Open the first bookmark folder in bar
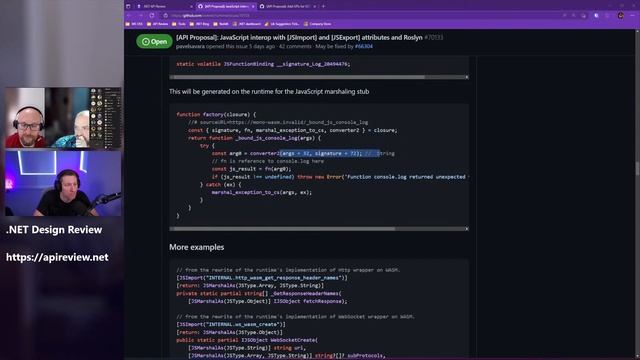Image resolution: width=640 pixels, height=360 pixels. tap(135, 24)
